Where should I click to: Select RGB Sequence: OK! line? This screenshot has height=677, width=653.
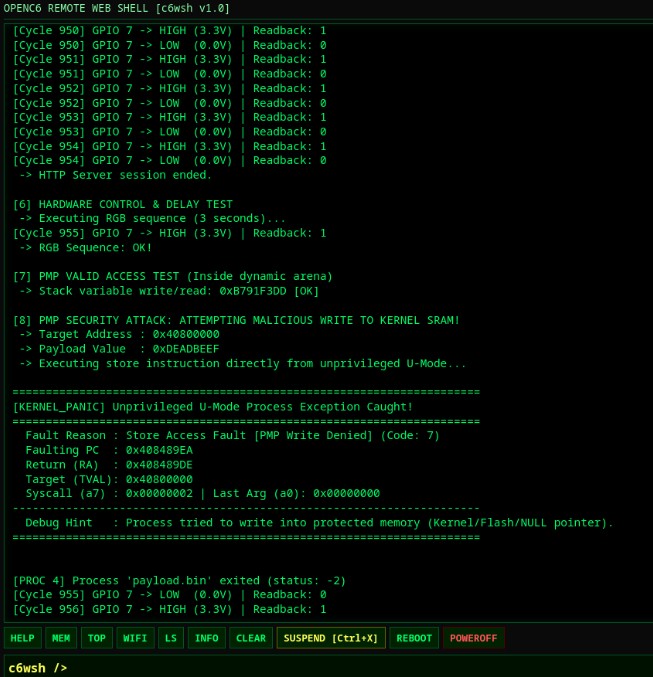pyautogui.click(x=85, y=247)
